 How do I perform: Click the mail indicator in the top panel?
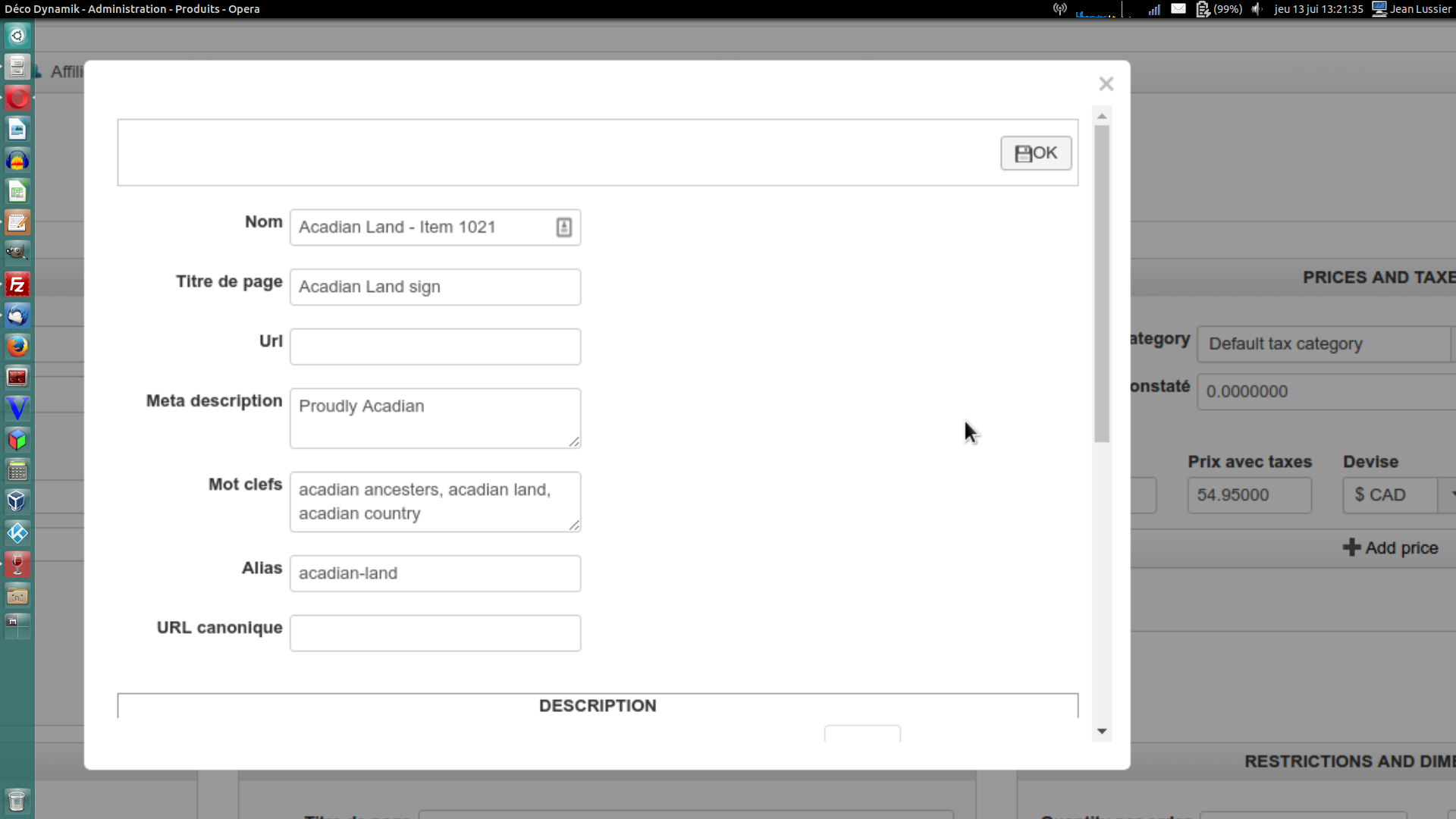click(1178, 9)
